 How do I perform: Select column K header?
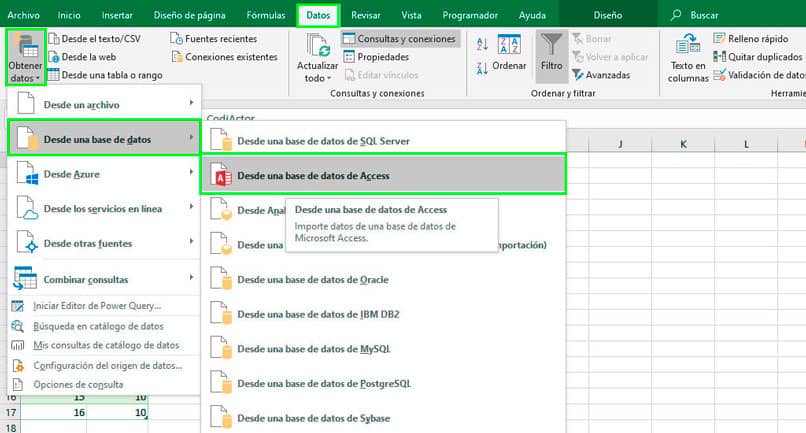coord(683,144)
